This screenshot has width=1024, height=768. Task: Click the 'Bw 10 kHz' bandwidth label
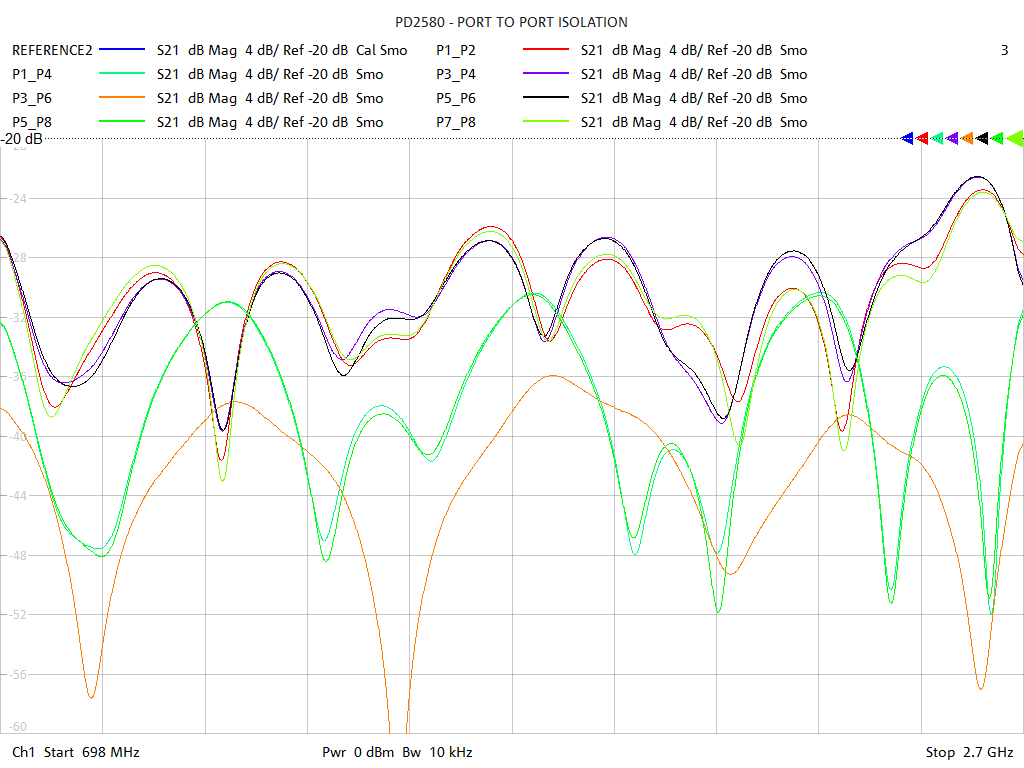pos(438,752)
